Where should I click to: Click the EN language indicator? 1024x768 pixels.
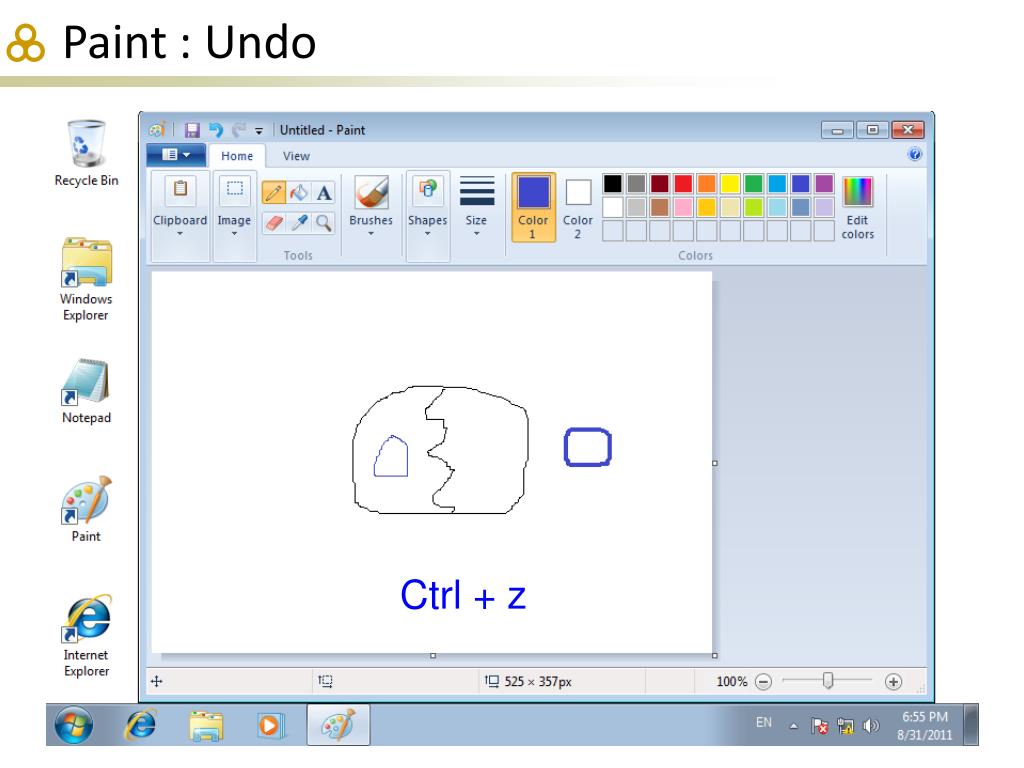point(763,722)
